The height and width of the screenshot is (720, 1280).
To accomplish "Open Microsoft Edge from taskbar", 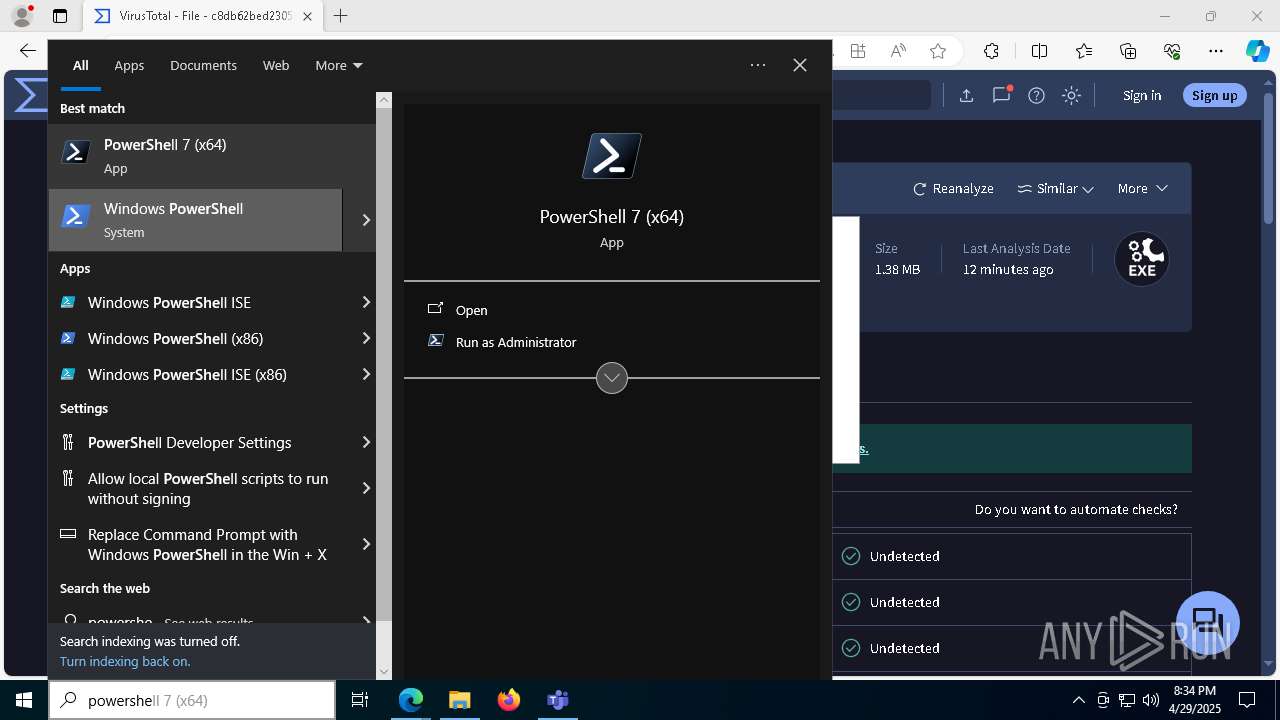I will coord(411,700).
